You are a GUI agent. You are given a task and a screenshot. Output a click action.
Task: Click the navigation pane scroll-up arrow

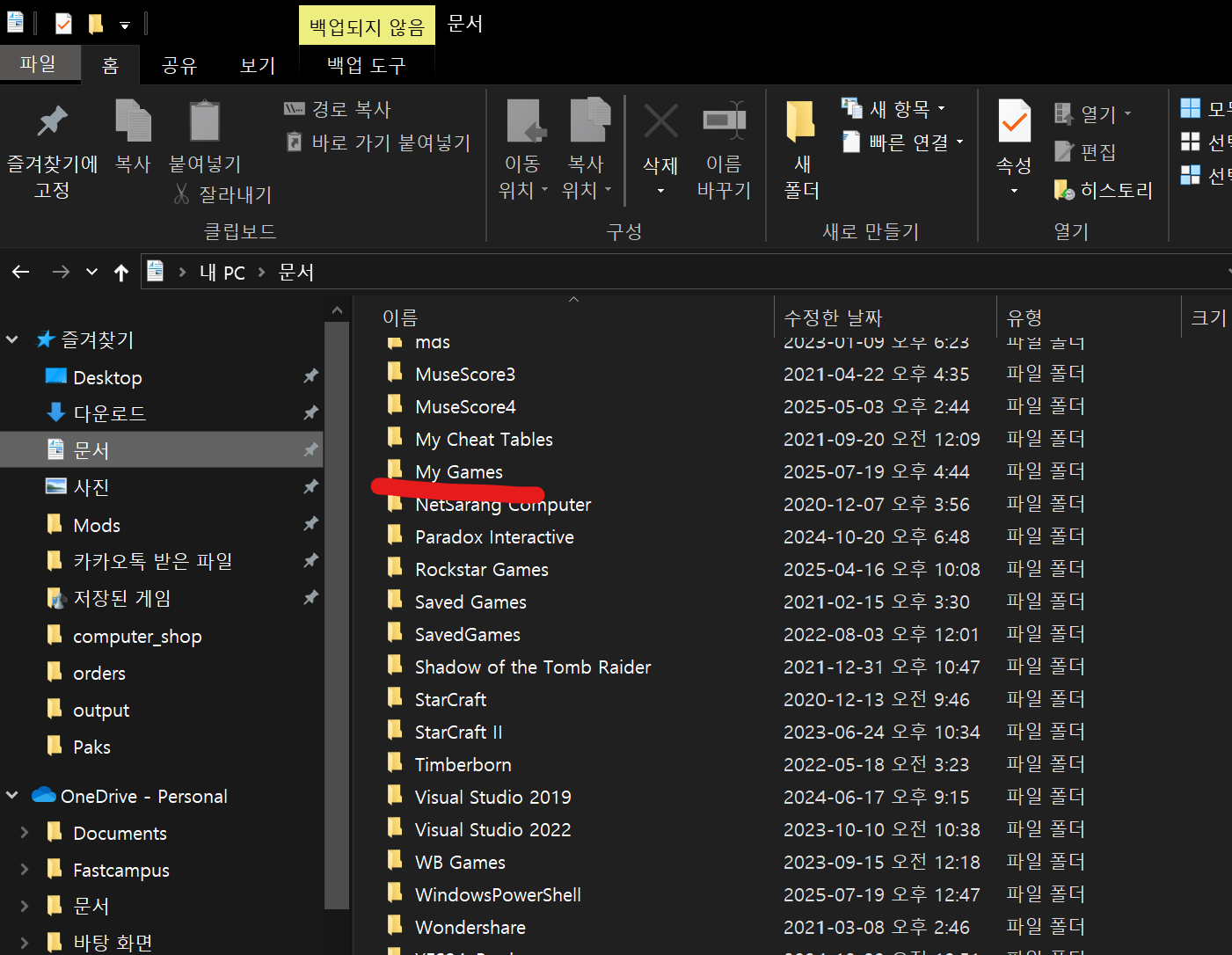pos(337,310)
